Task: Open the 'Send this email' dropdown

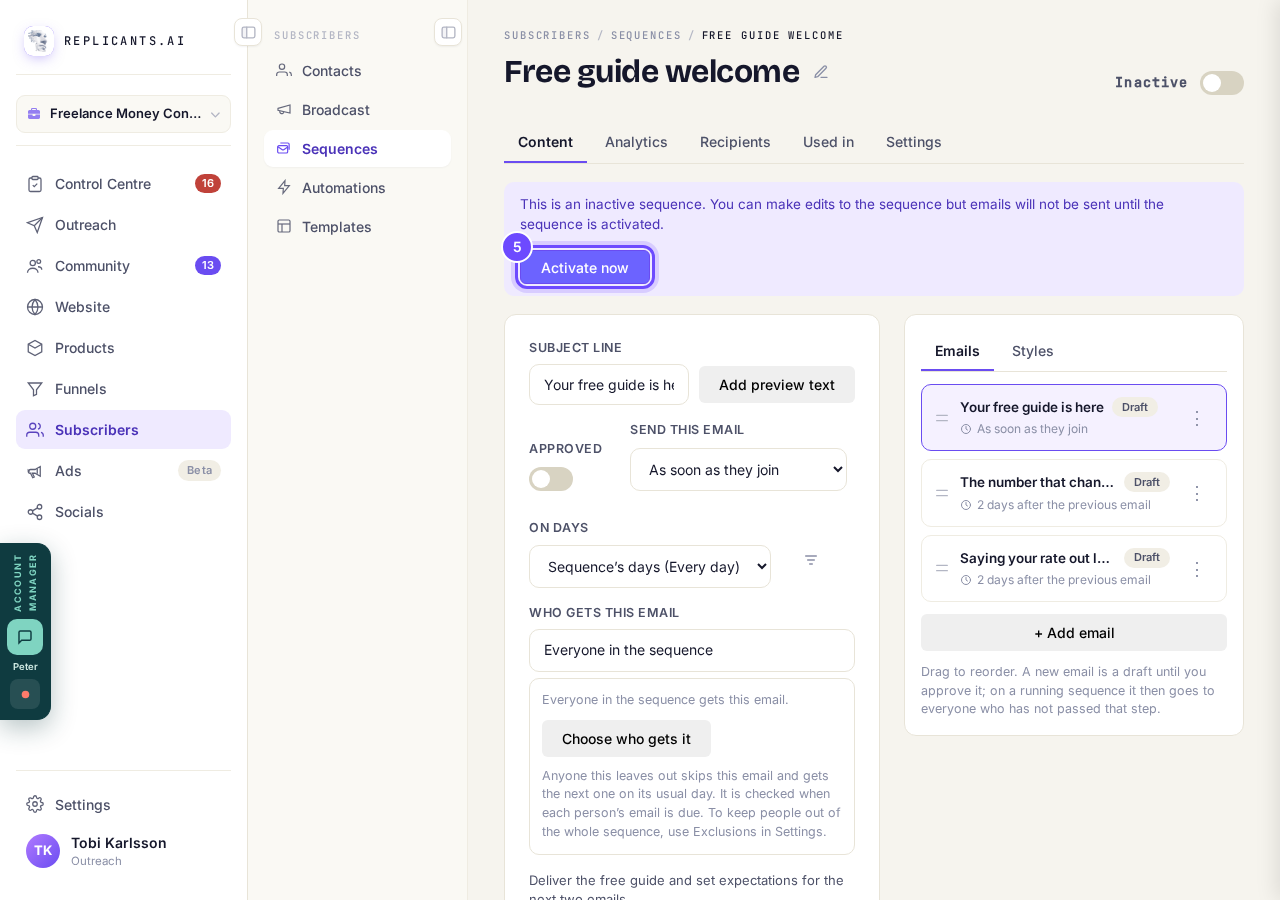Action: (x=738, y=470)
